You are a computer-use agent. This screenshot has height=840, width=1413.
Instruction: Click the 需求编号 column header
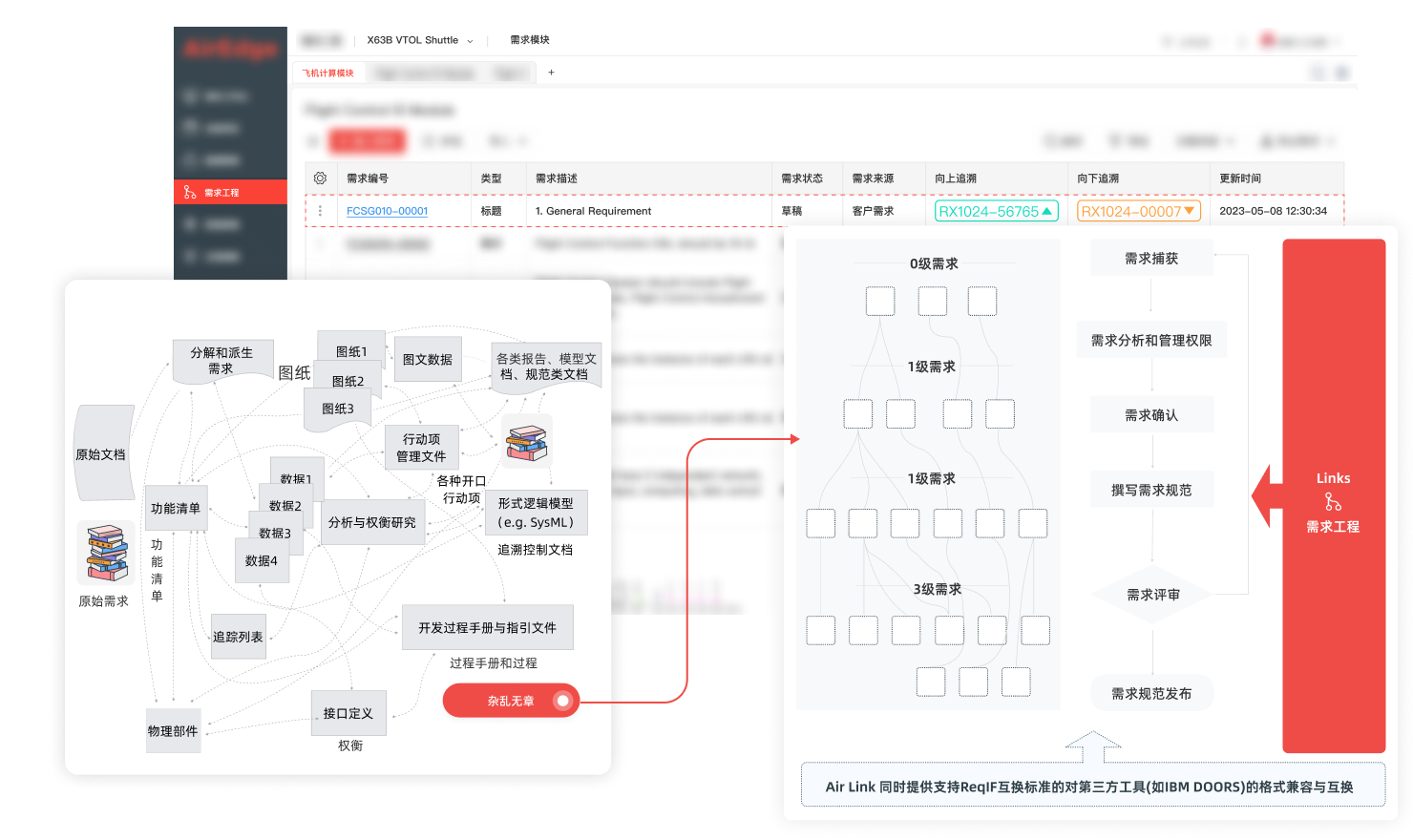368,178
